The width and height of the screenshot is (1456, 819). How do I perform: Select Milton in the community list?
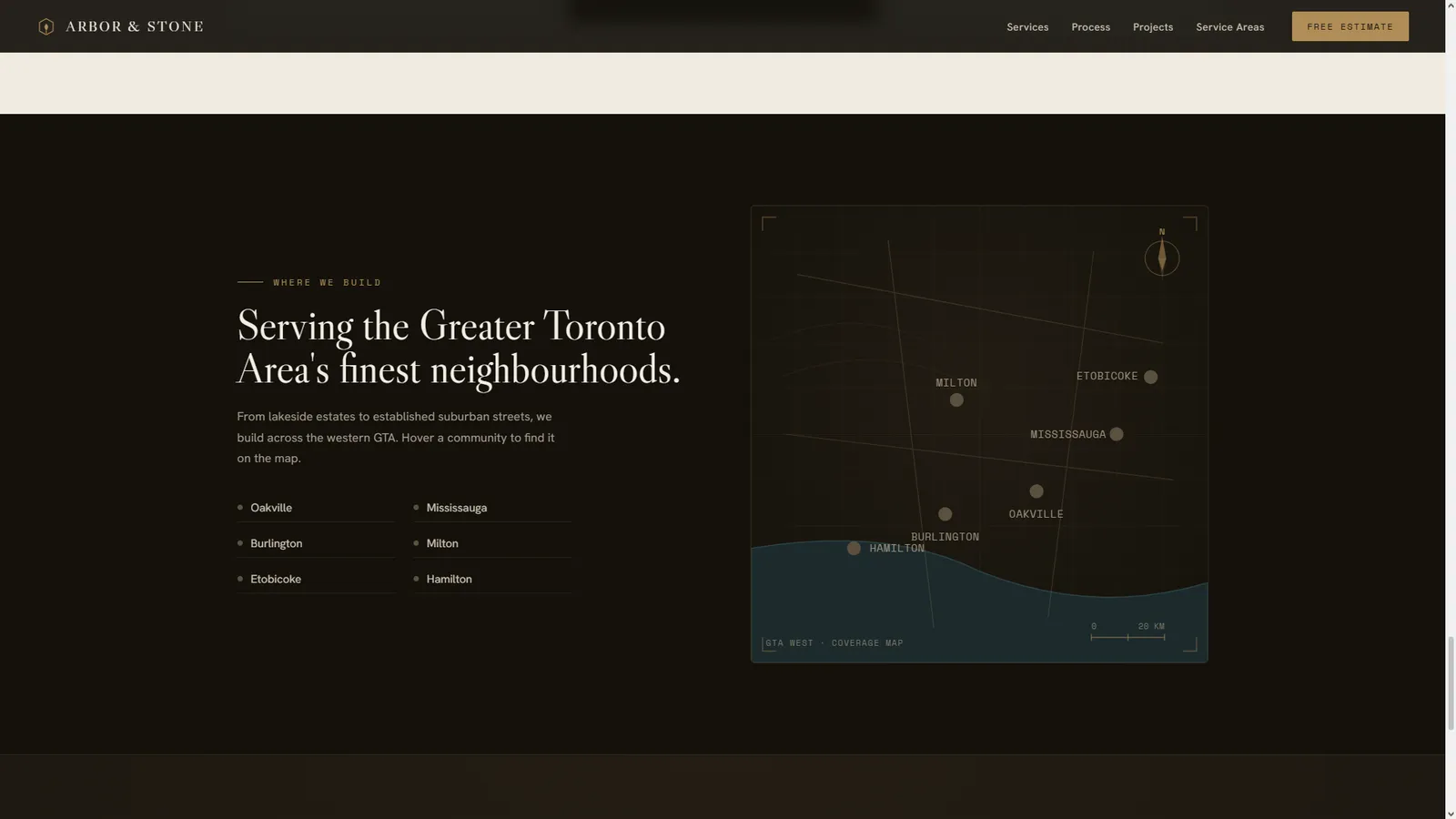pyautogui.click(x=491, y=543)
